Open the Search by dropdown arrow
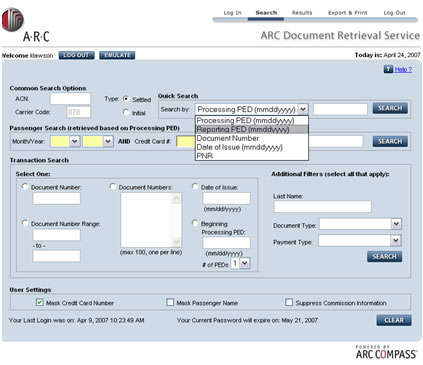The height and width of the screenshot is (365, 423). (303, 109)
